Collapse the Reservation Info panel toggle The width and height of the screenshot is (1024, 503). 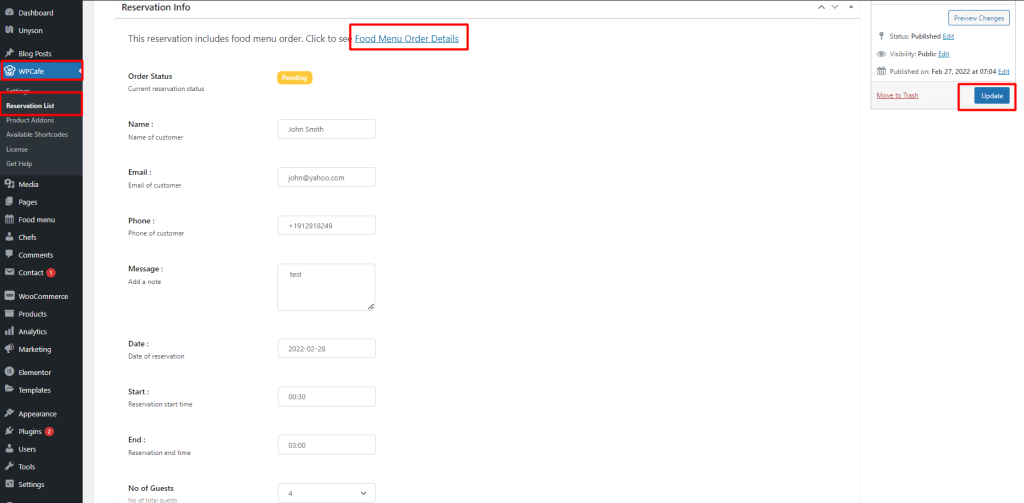(850, 7)
